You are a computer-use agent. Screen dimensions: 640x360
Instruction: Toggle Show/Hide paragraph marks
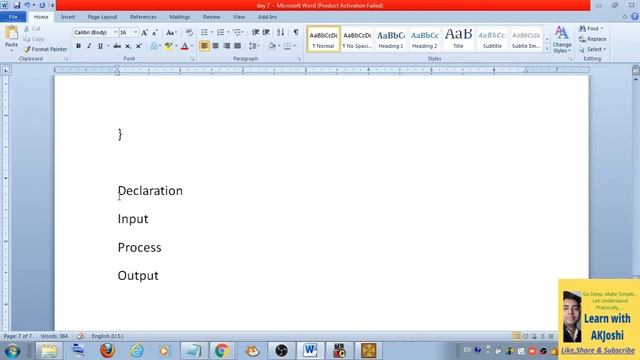pyautogui.click(x=296, y=32)
